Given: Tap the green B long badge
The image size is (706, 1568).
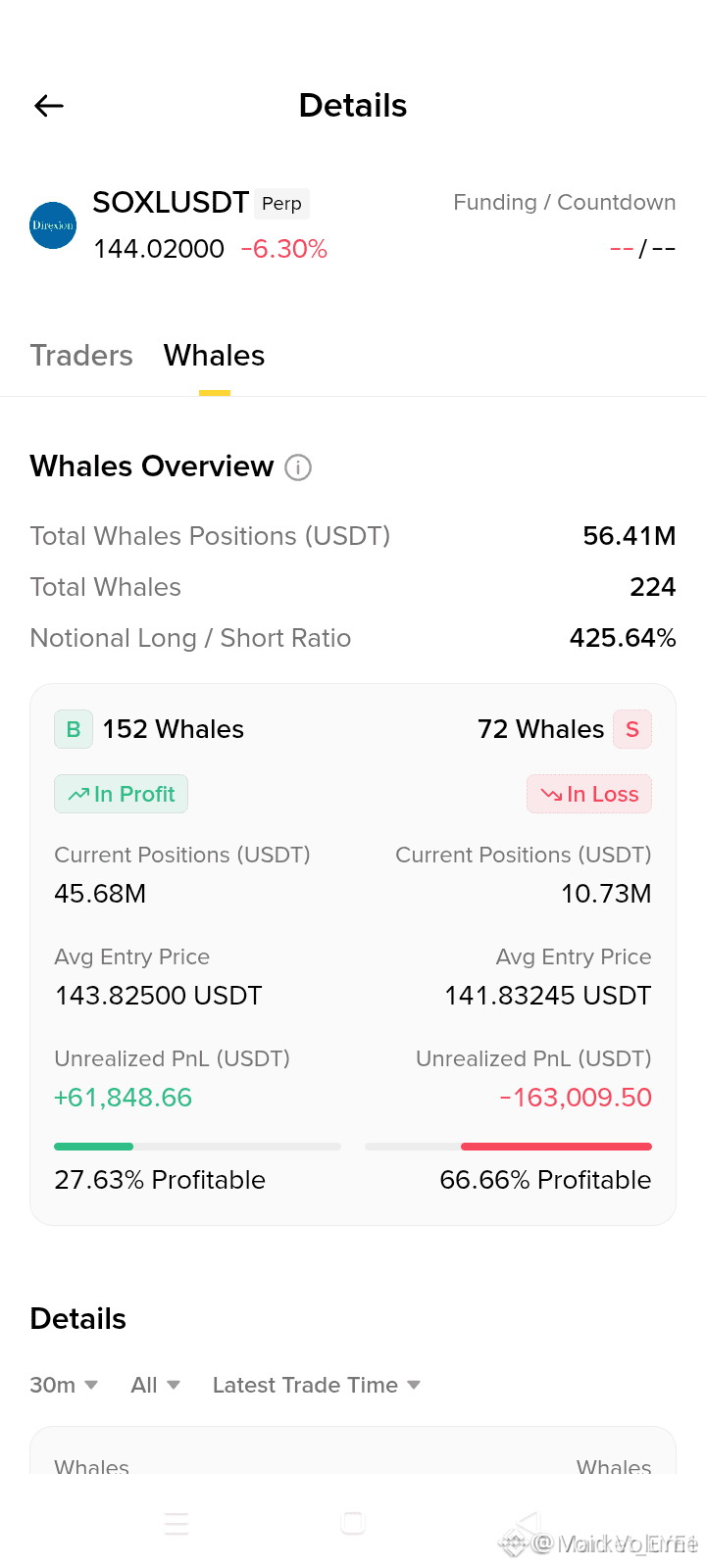Looking at the screenshot, I should [74, 729].
